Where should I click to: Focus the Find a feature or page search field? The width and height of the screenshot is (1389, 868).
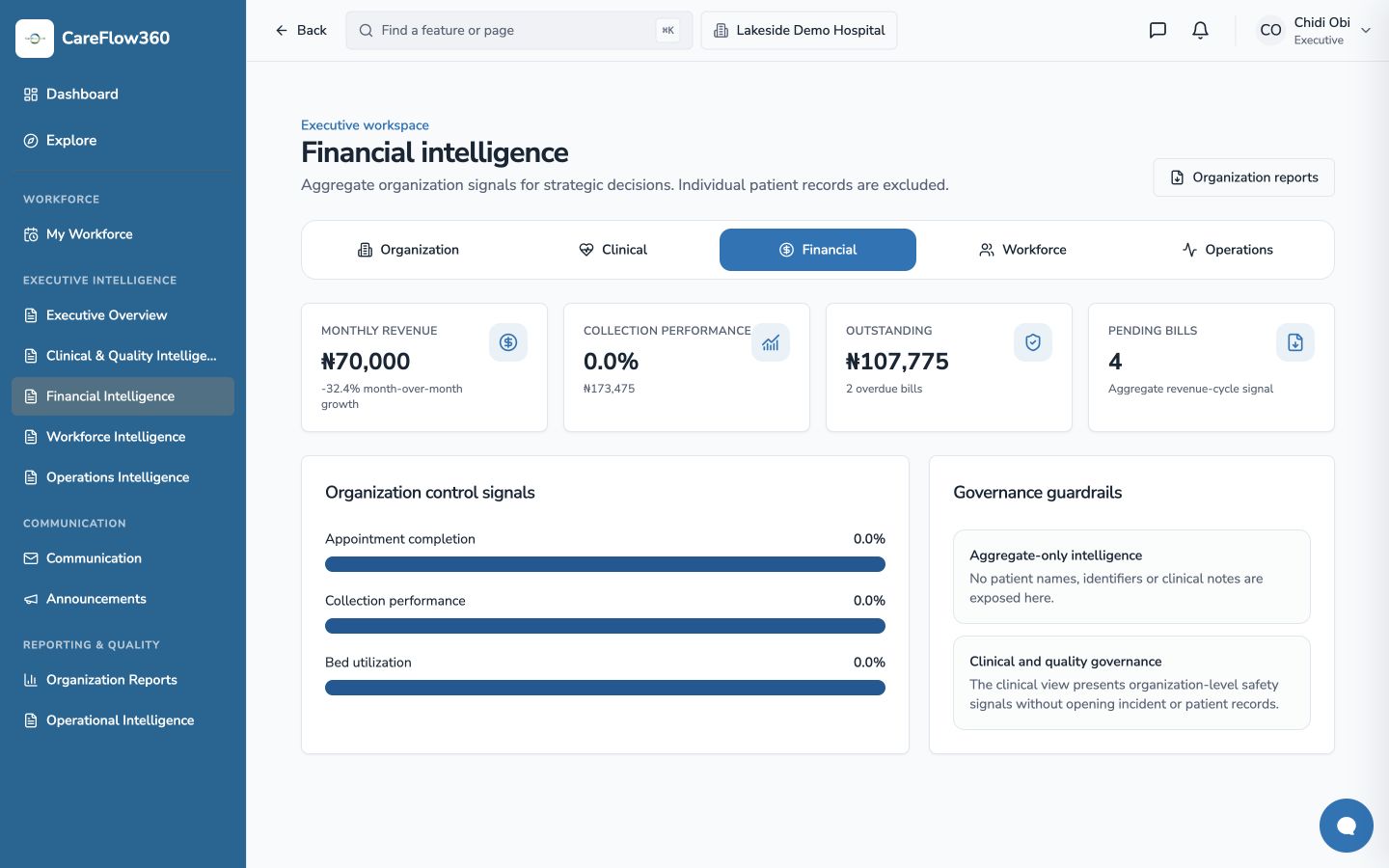519,30
